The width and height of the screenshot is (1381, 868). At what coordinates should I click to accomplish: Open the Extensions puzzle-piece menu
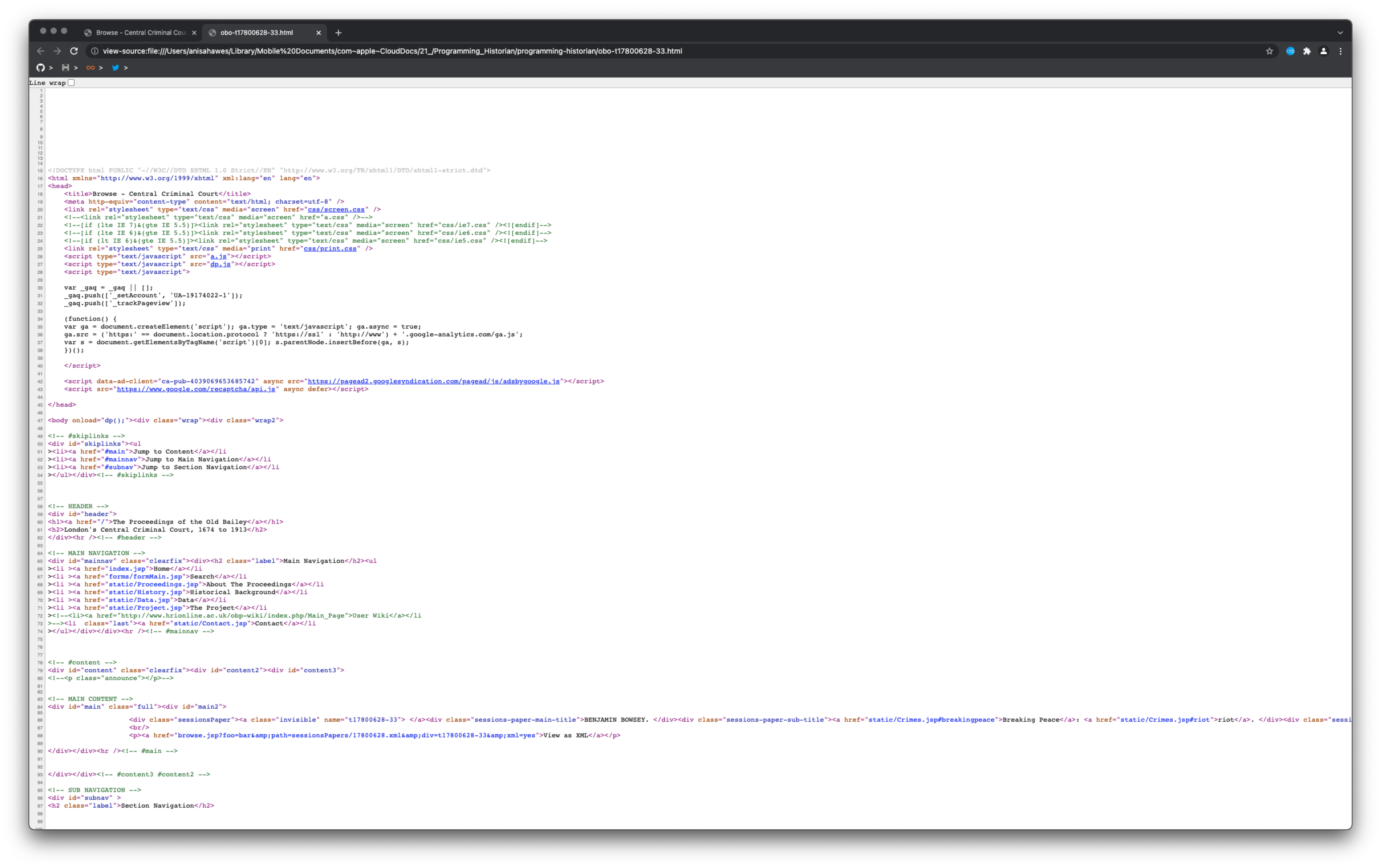pyautogui.click(x=1307, y=51)
